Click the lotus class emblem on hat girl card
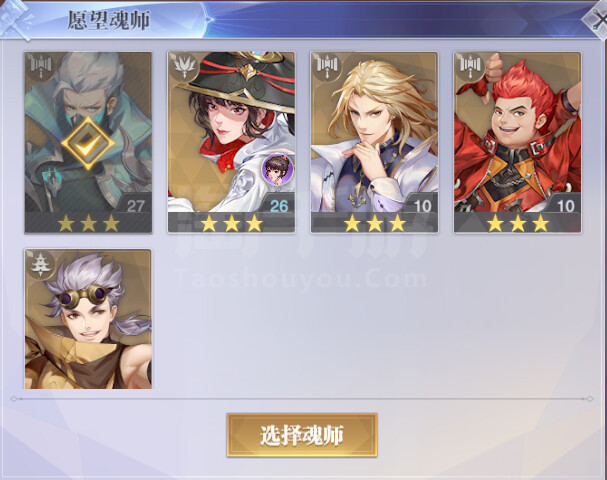This screenshot has width=607, height=480. [183, 67]
